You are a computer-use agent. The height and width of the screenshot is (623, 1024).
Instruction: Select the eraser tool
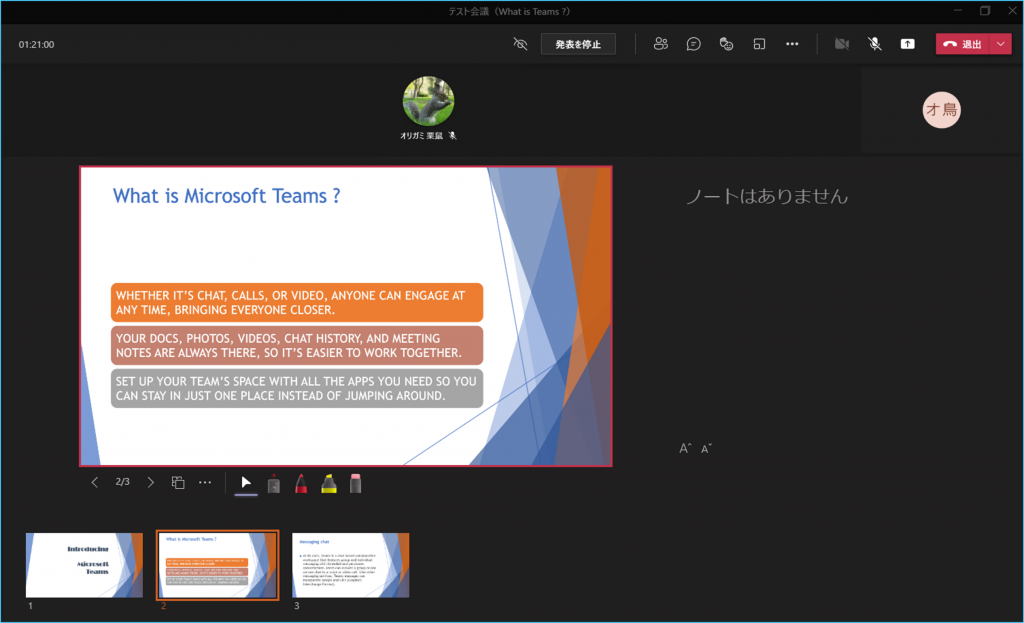tap(355, 483)
